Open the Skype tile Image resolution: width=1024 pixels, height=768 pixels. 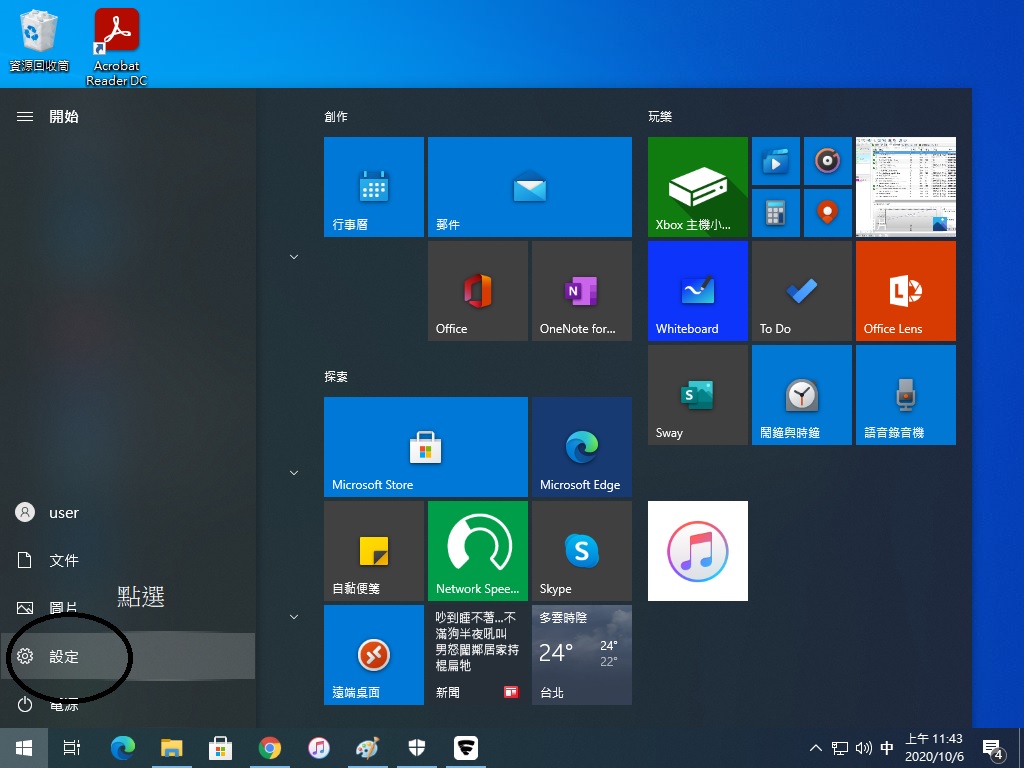point(582,551)
